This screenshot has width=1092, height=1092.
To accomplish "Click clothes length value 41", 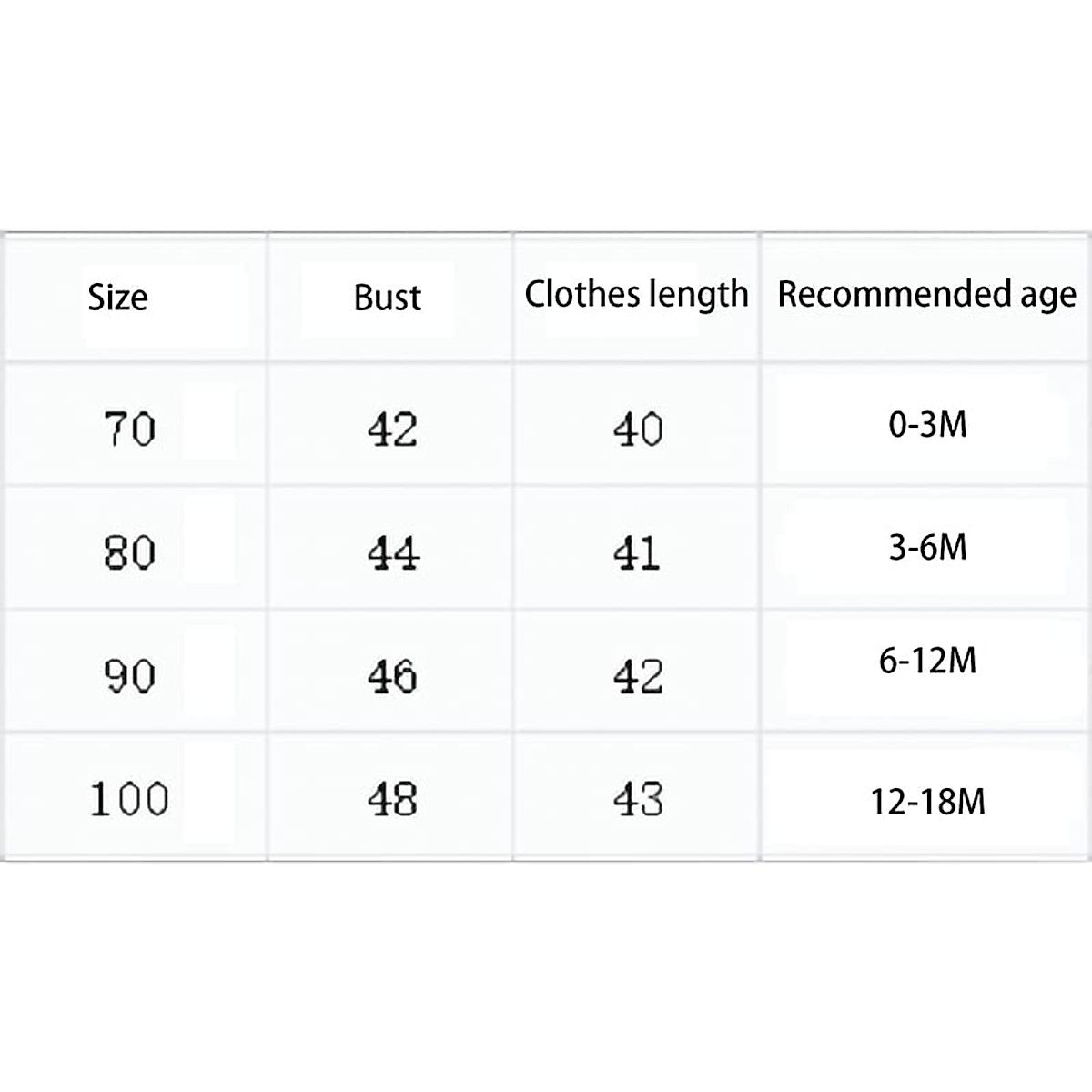I will tap(637, 552).
